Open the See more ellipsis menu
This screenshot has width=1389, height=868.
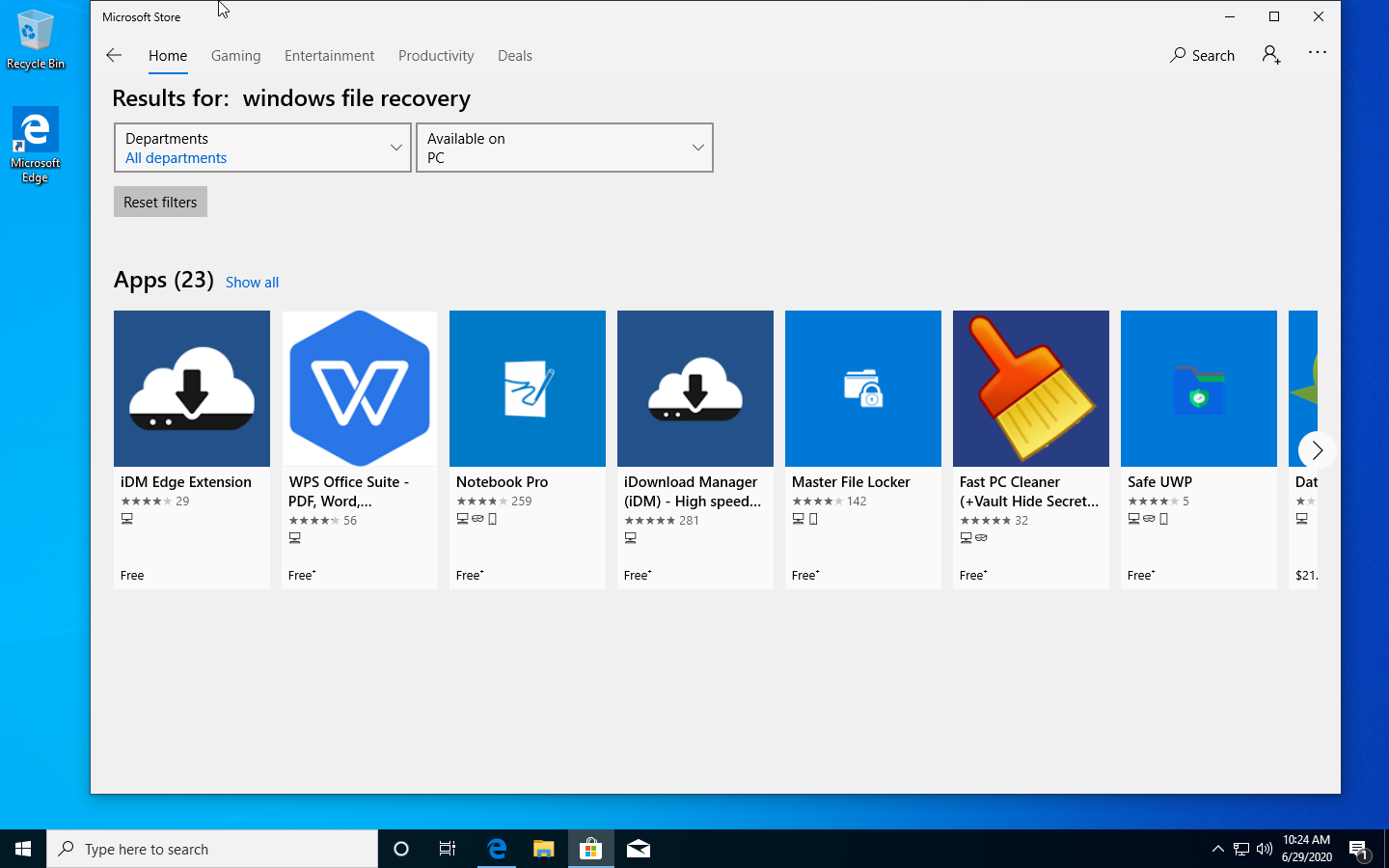tap(1318, 53)
